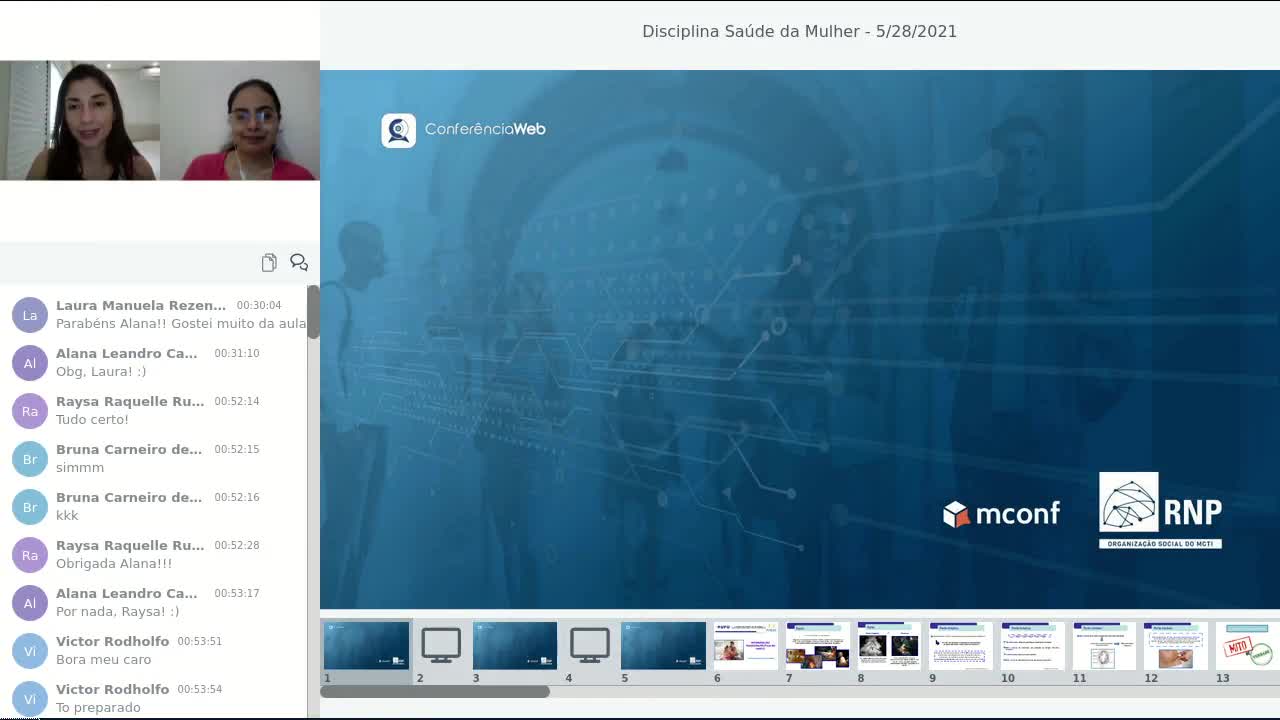The width and height of the screenshot is (1280, 720).
Task: Click the 'Vi' avatar next to 'Bora meu caro'
Action: pos(30,651)
